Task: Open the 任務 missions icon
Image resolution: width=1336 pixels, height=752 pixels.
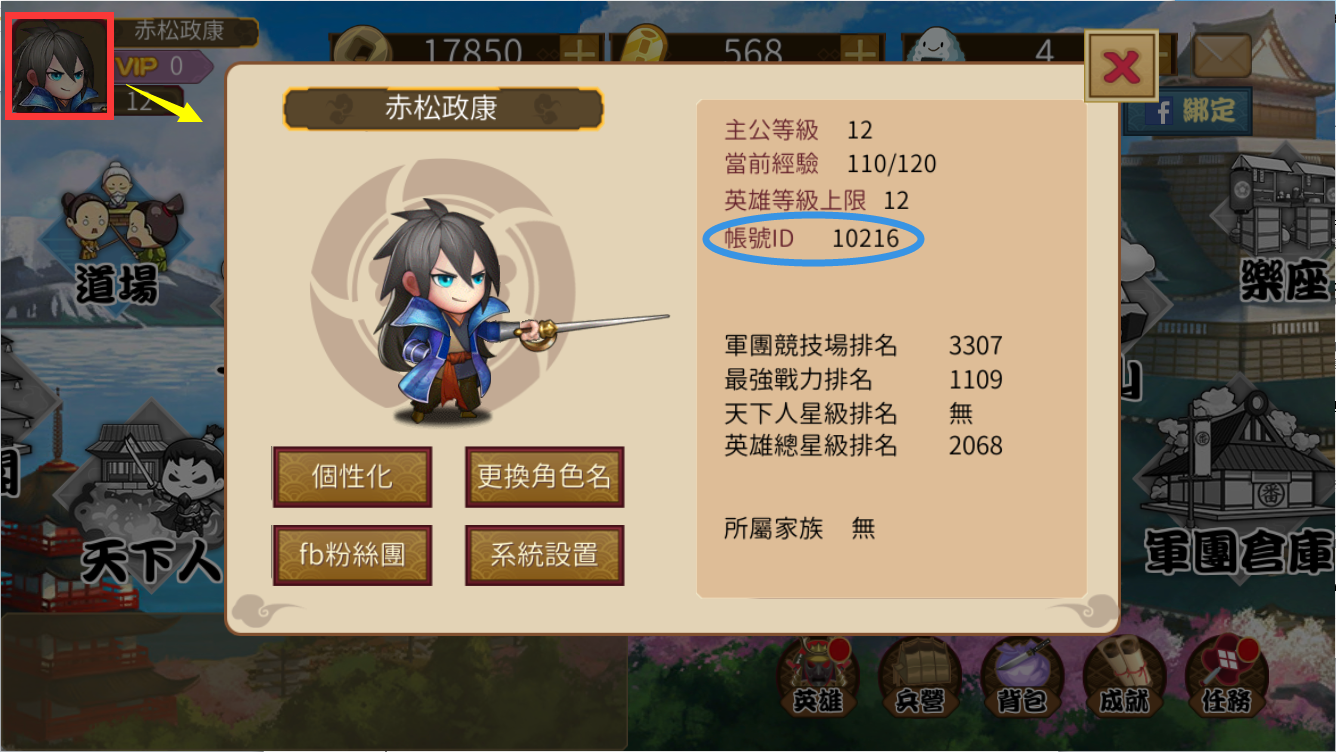Action: click(1226, 676)
